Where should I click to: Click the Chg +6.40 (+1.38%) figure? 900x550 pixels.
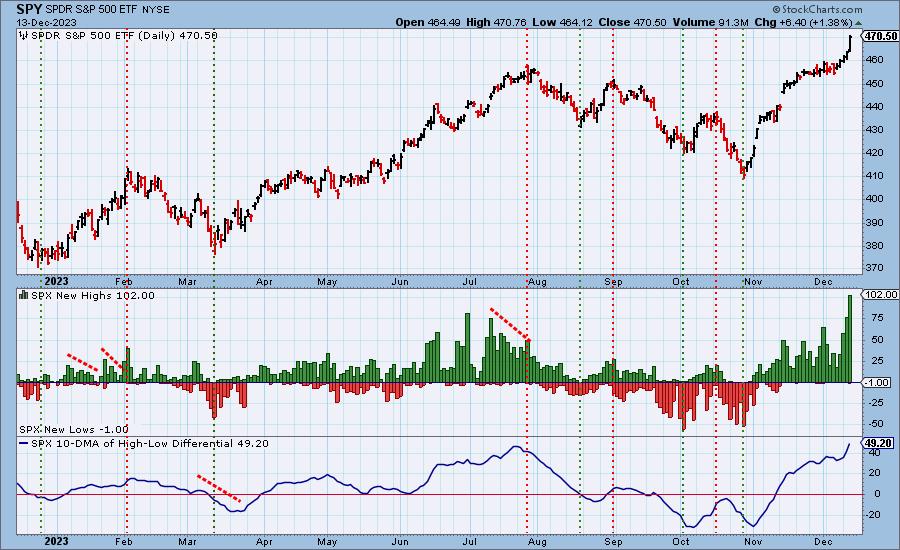click(803, 22)
